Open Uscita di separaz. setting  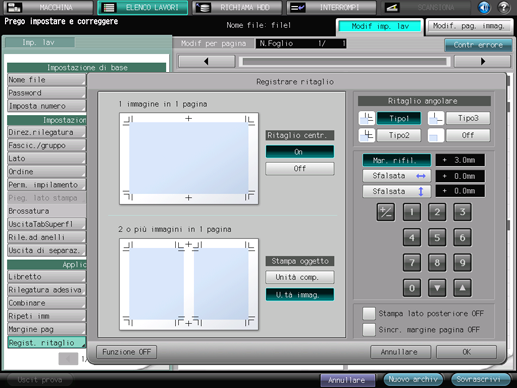tap(46, 250)
